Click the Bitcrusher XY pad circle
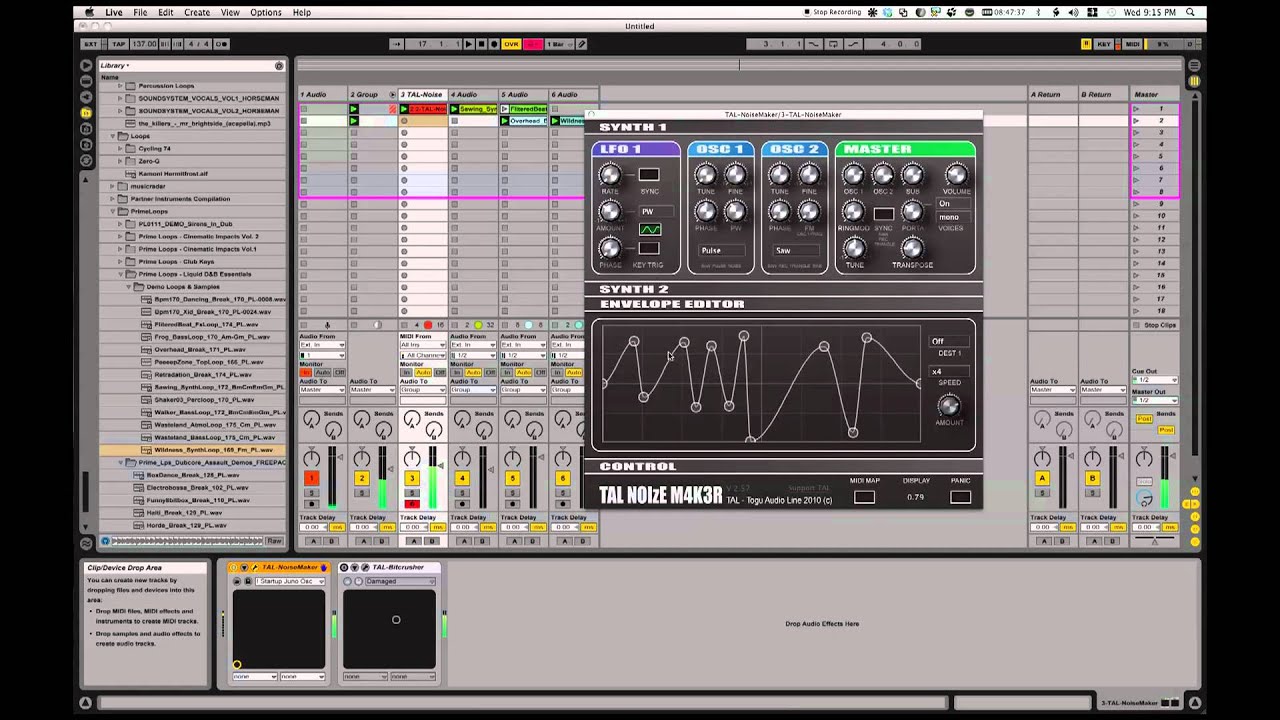 [x=396, y=620]
